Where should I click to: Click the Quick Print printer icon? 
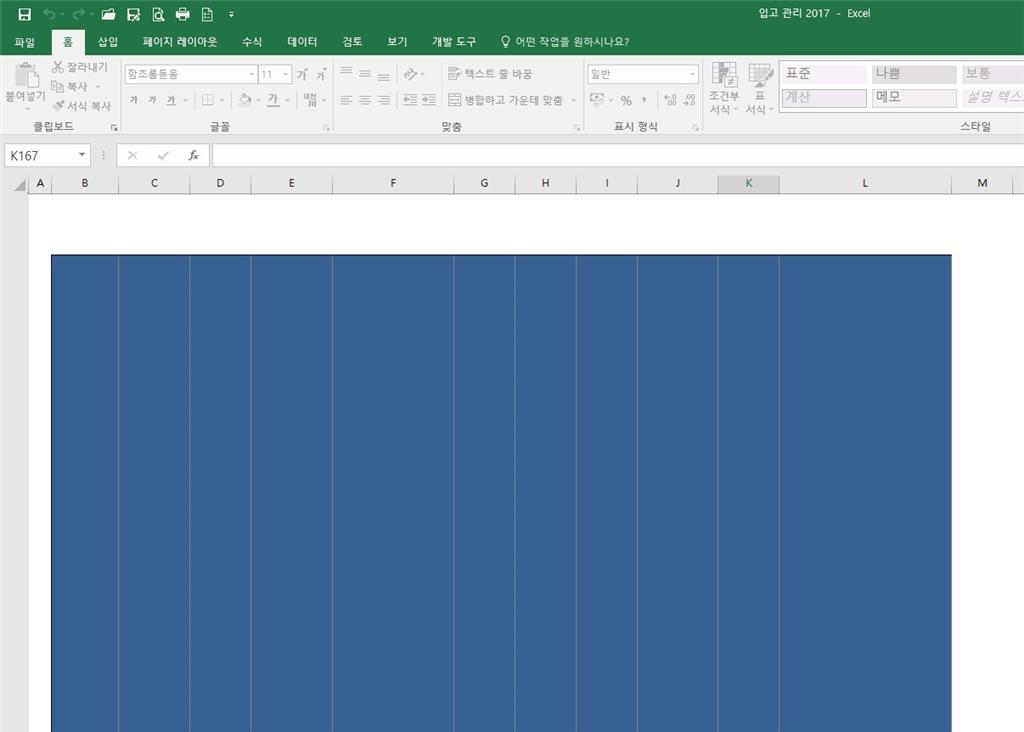[183, 14]
